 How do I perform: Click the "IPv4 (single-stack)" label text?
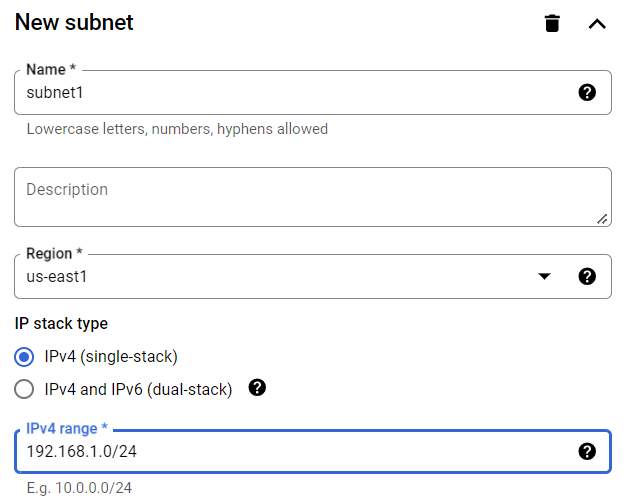tap(111, 357)
